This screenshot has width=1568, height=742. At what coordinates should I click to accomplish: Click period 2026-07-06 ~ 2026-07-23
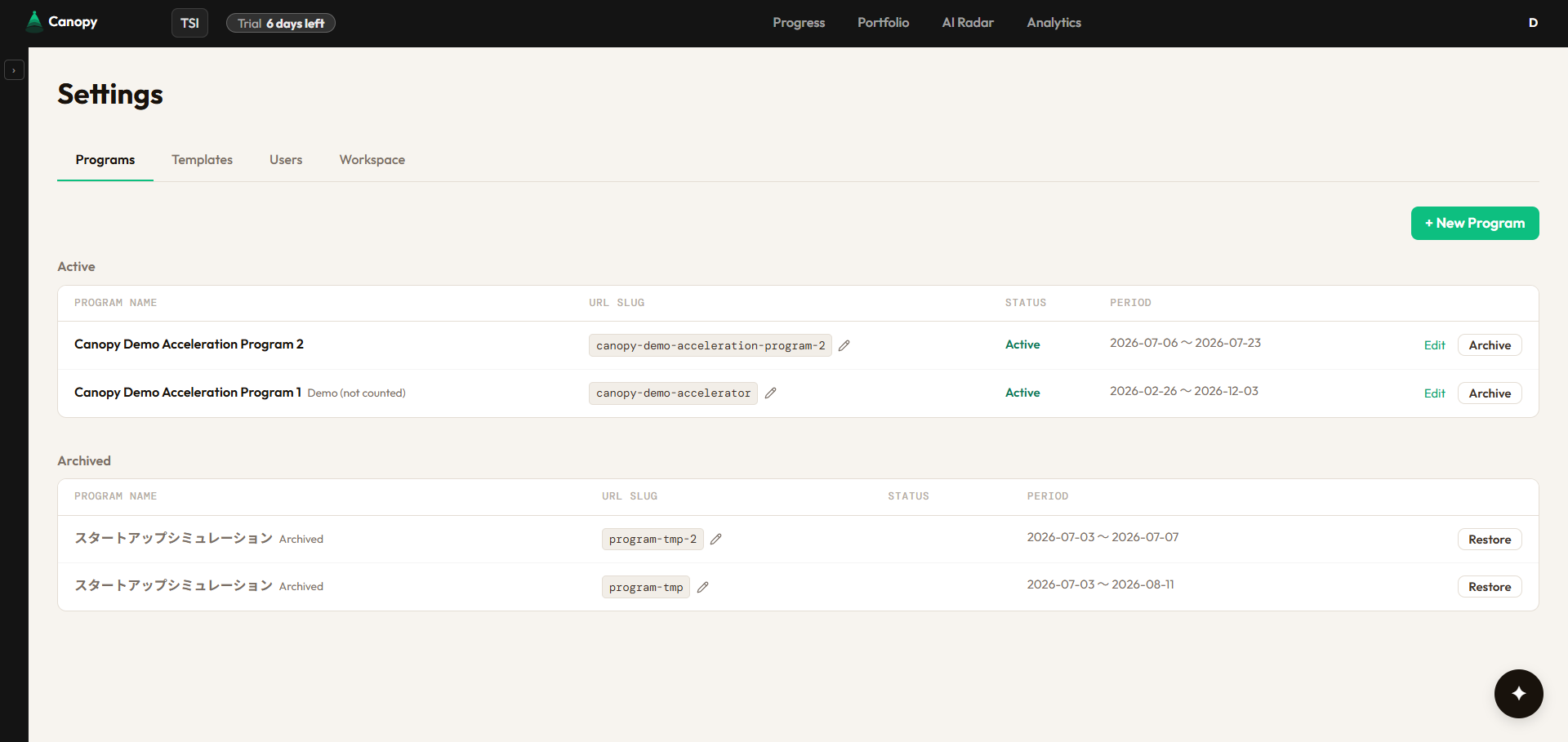(x=1185, y=343)
